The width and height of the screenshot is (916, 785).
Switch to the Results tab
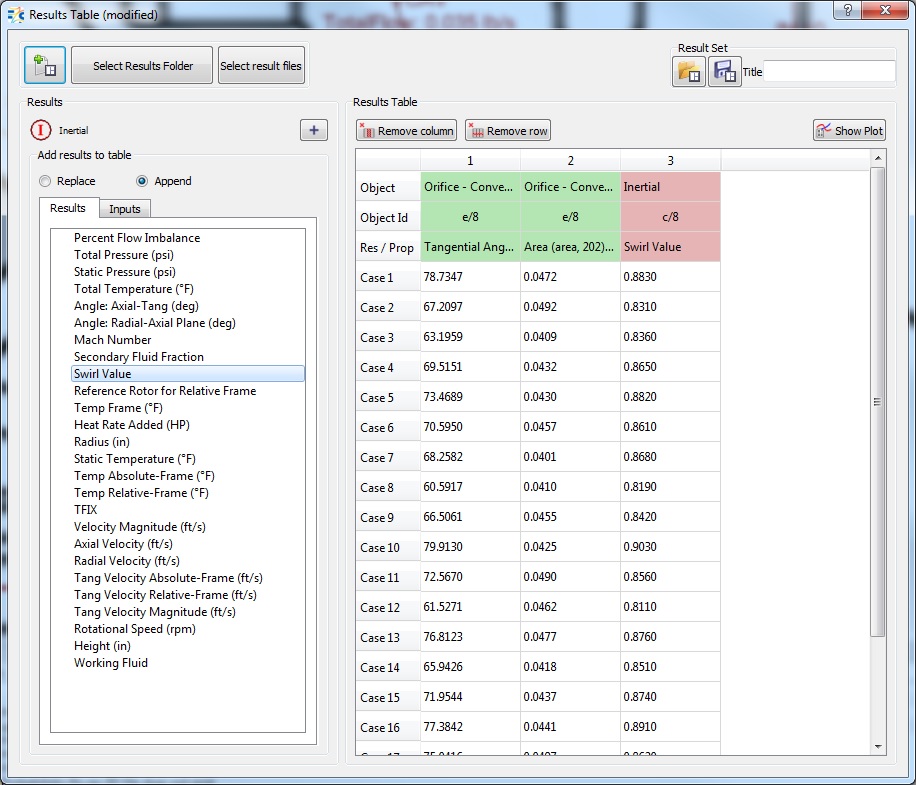click(x=68, y=208)
